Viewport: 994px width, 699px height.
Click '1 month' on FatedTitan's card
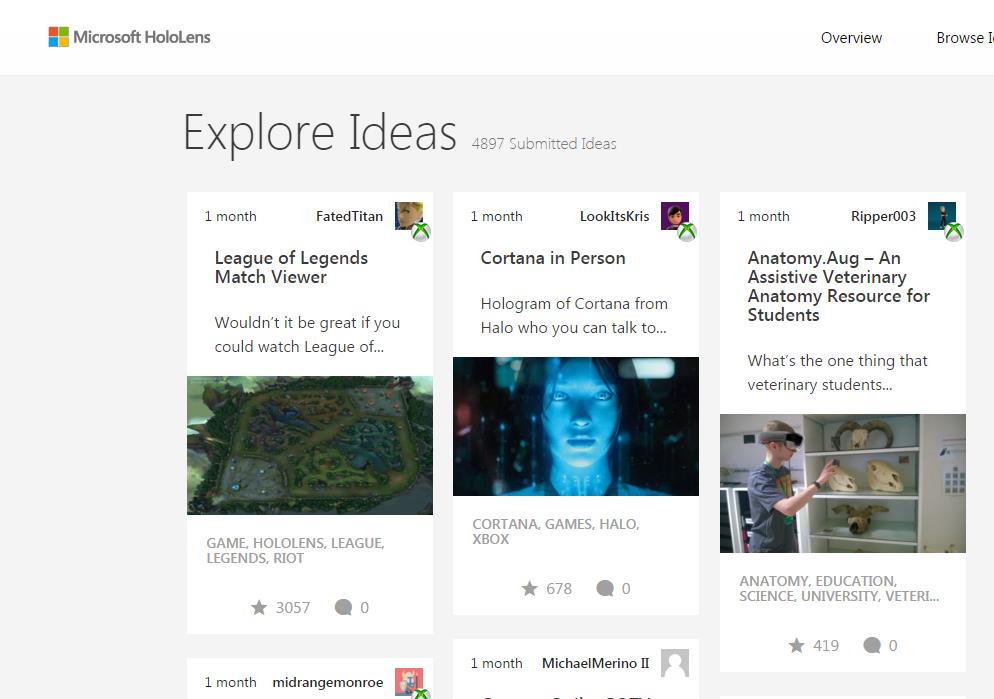coord(230,216)
